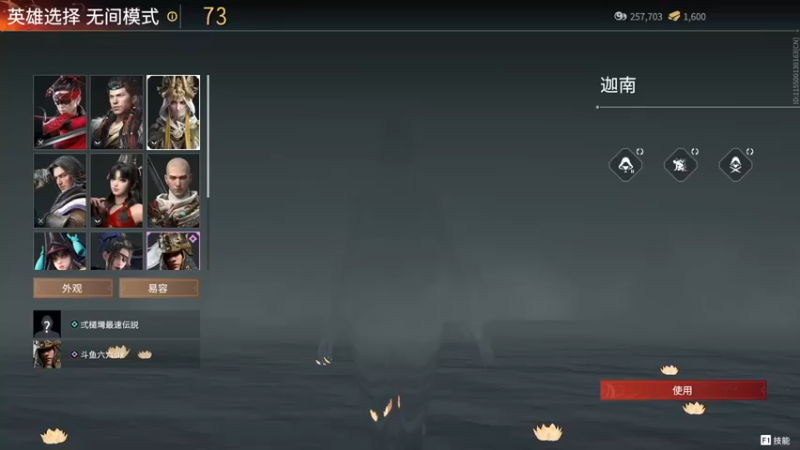Pick the gold-crowned white-haired hero portrait
This screenshot has height=450, width=800.
pyautogui.click(x=173, y=112)
